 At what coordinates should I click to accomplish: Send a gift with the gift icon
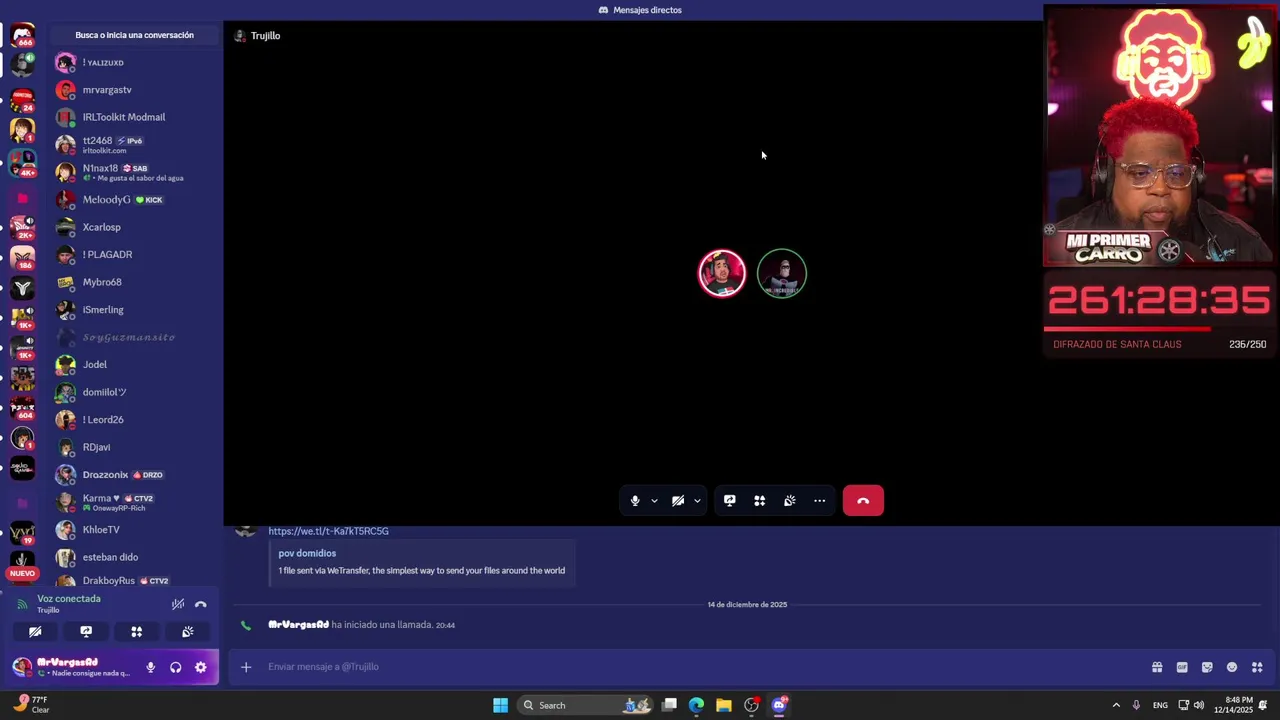(1157, 667)
